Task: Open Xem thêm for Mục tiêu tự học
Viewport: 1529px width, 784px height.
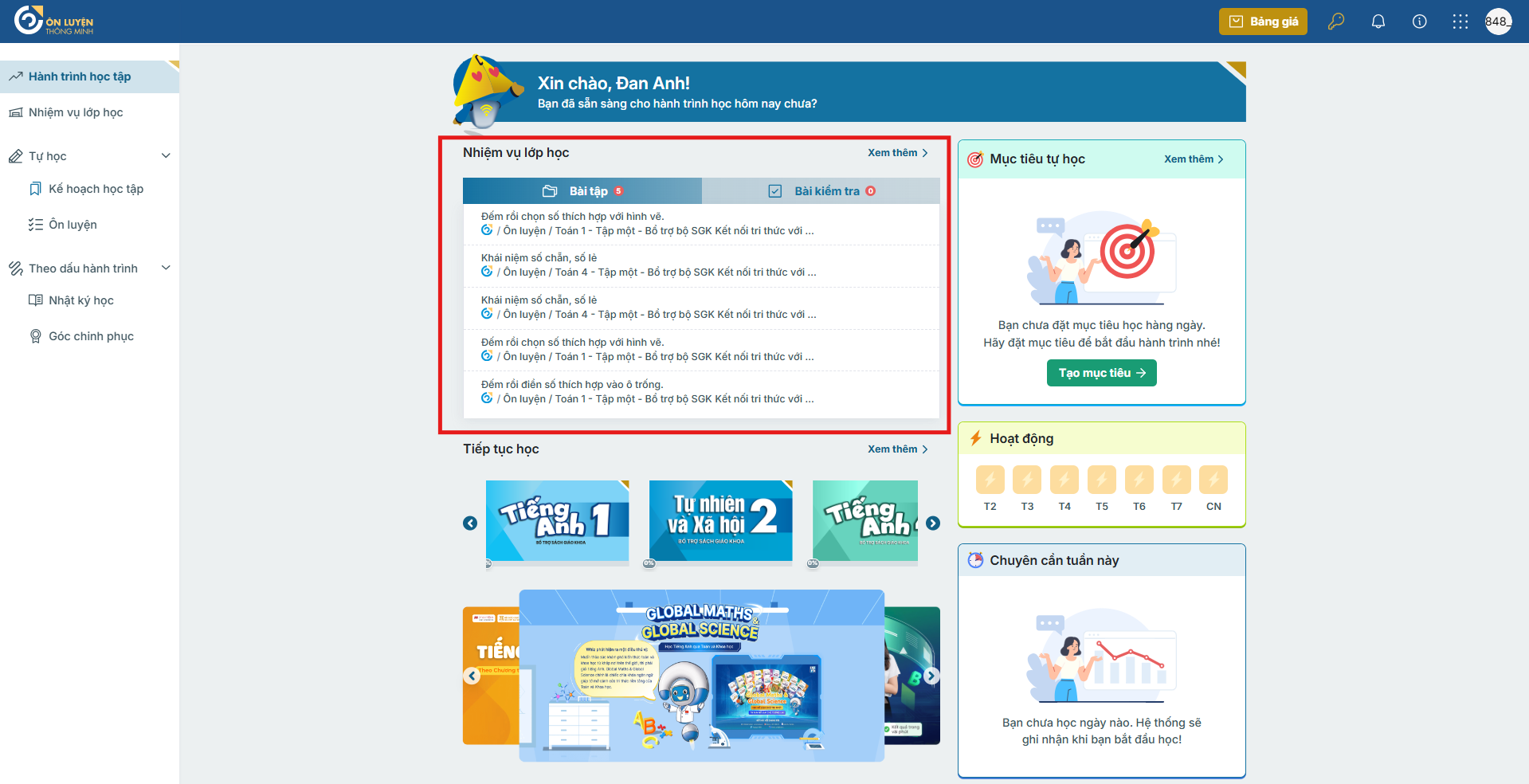Action: tap(1194, 159)
